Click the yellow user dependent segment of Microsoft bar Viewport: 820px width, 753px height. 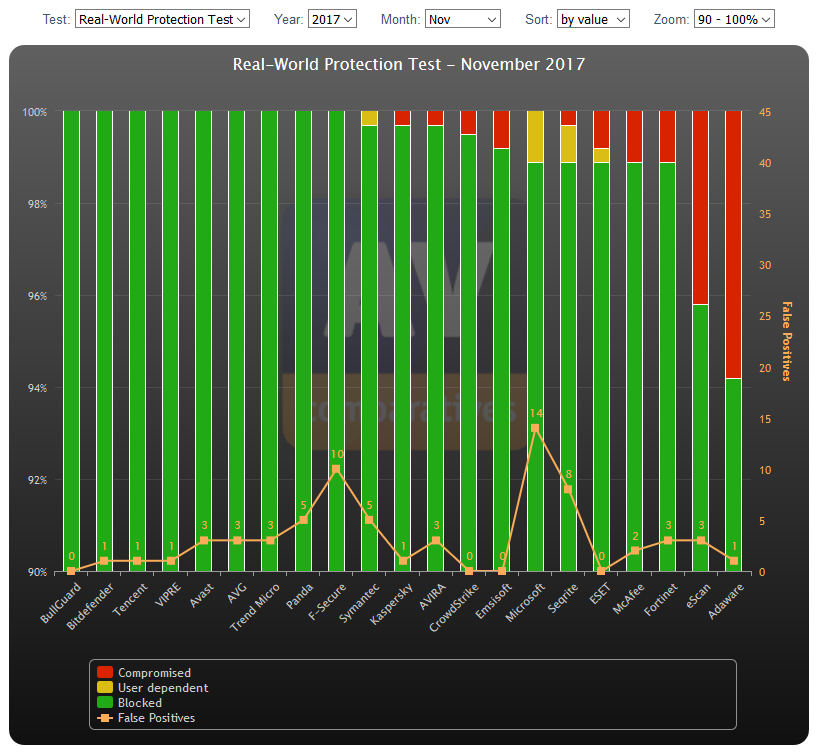(535, 136)
